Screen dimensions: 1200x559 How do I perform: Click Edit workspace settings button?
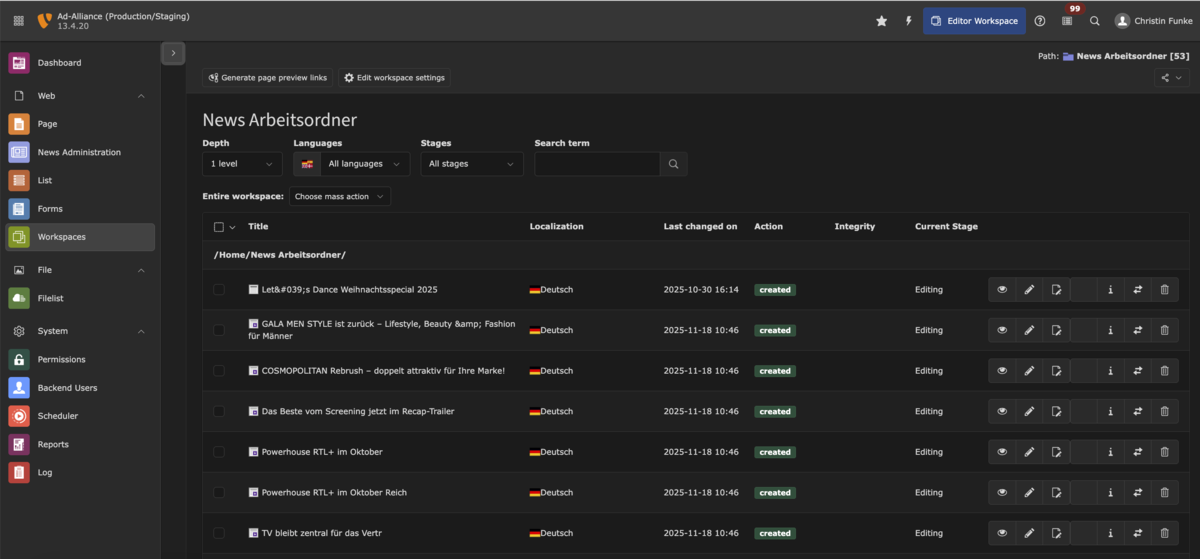[x=394, y=78]
